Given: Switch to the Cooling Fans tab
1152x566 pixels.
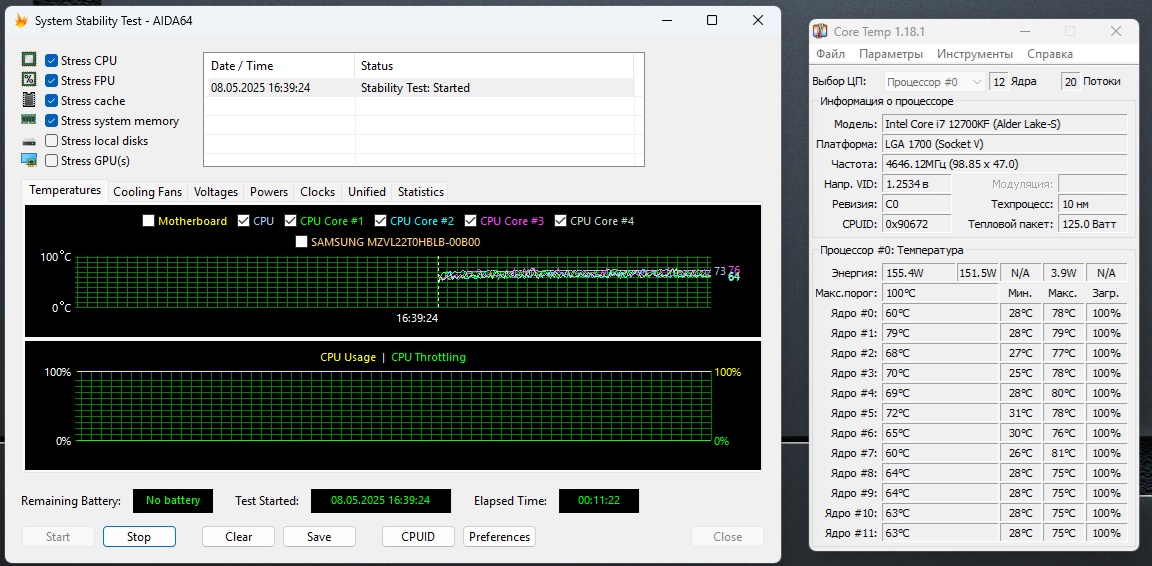Looking at the screenshot, I should point(147,192).
